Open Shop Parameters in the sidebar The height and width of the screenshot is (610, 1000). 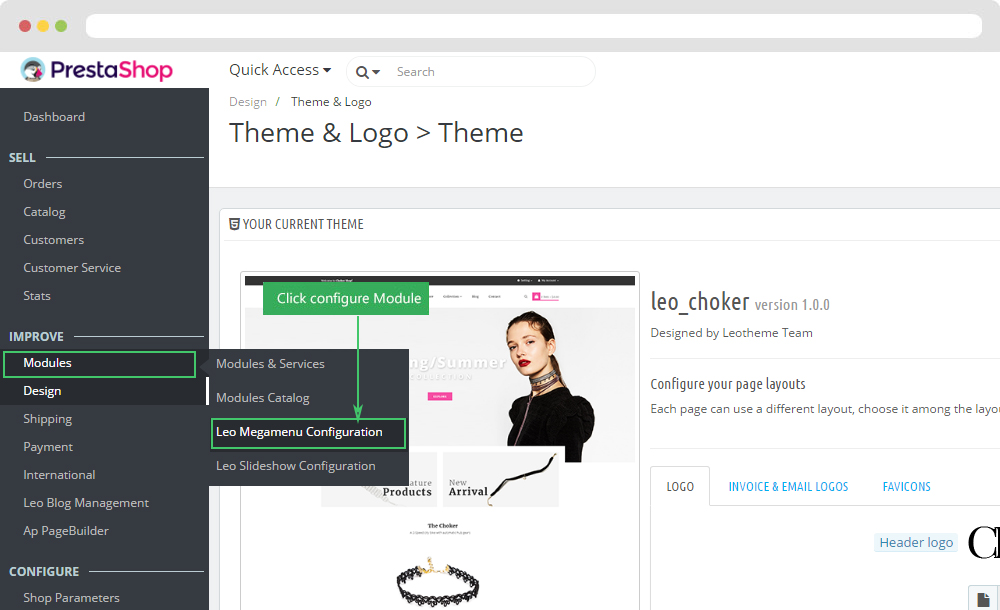tap(71, 598)
